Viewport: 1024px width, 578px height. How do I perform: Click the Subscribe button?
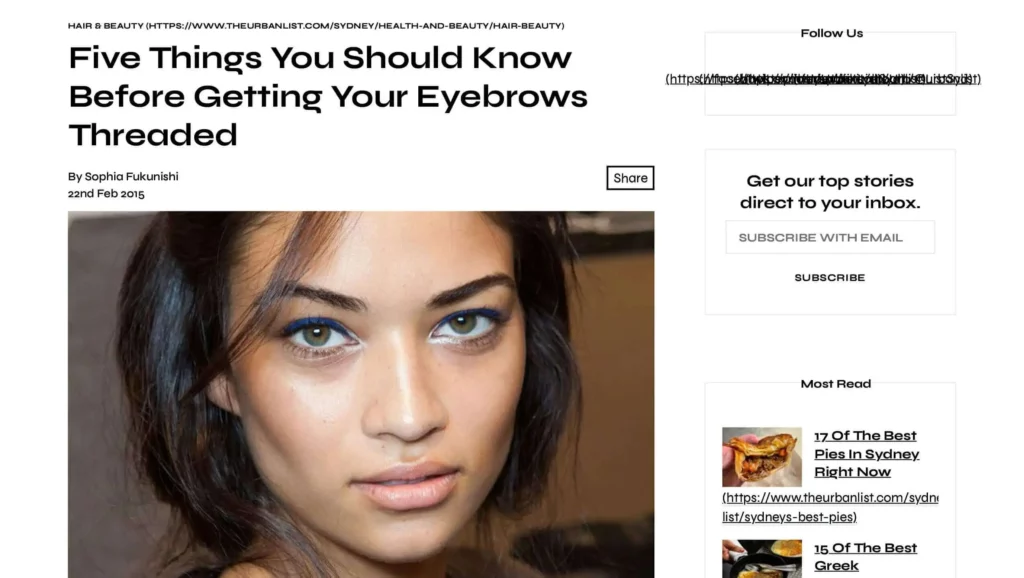click(x=829, y=278)
